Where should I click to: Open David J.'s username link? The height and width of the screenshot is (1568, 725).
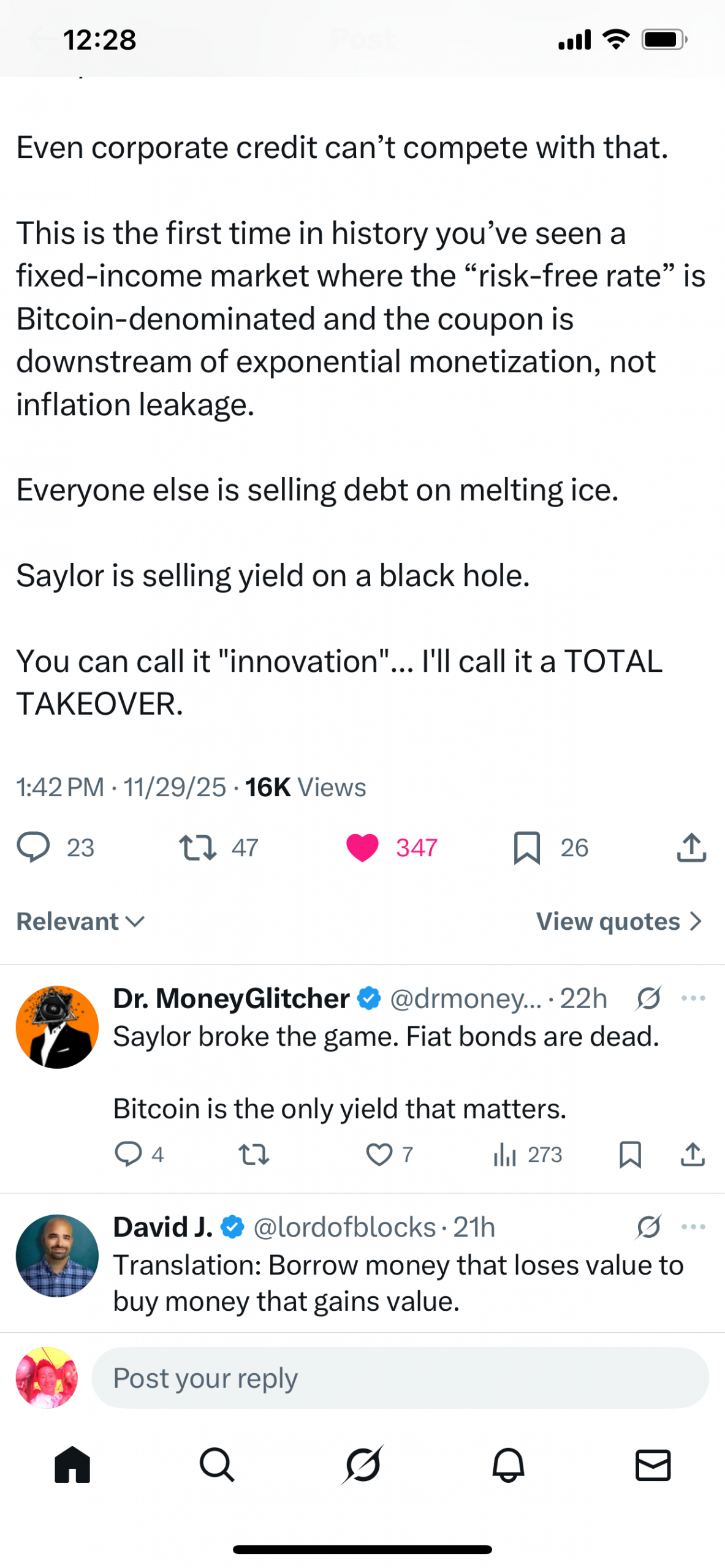(344, 1227)
